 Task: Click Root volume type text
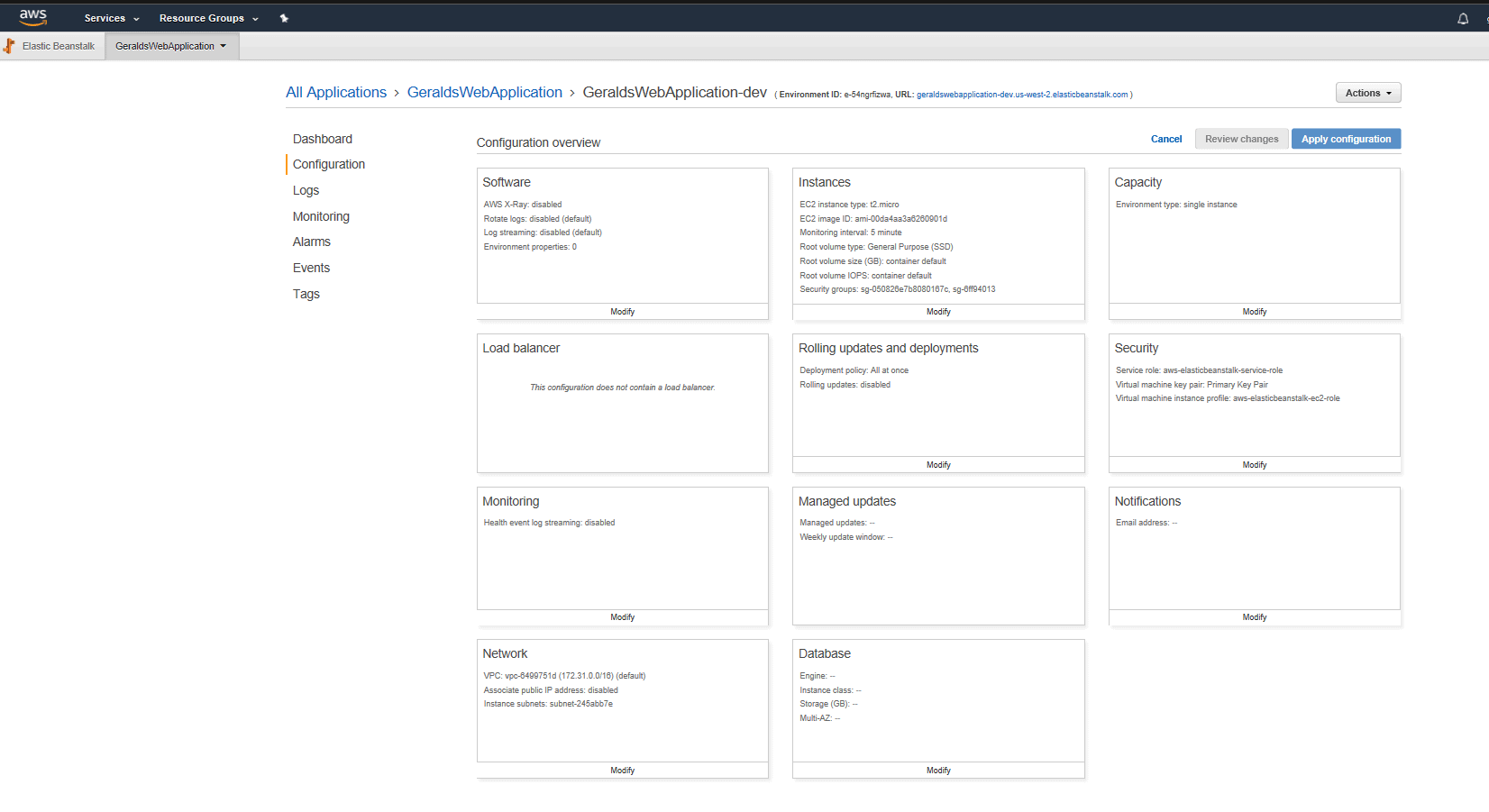point(876,247)
